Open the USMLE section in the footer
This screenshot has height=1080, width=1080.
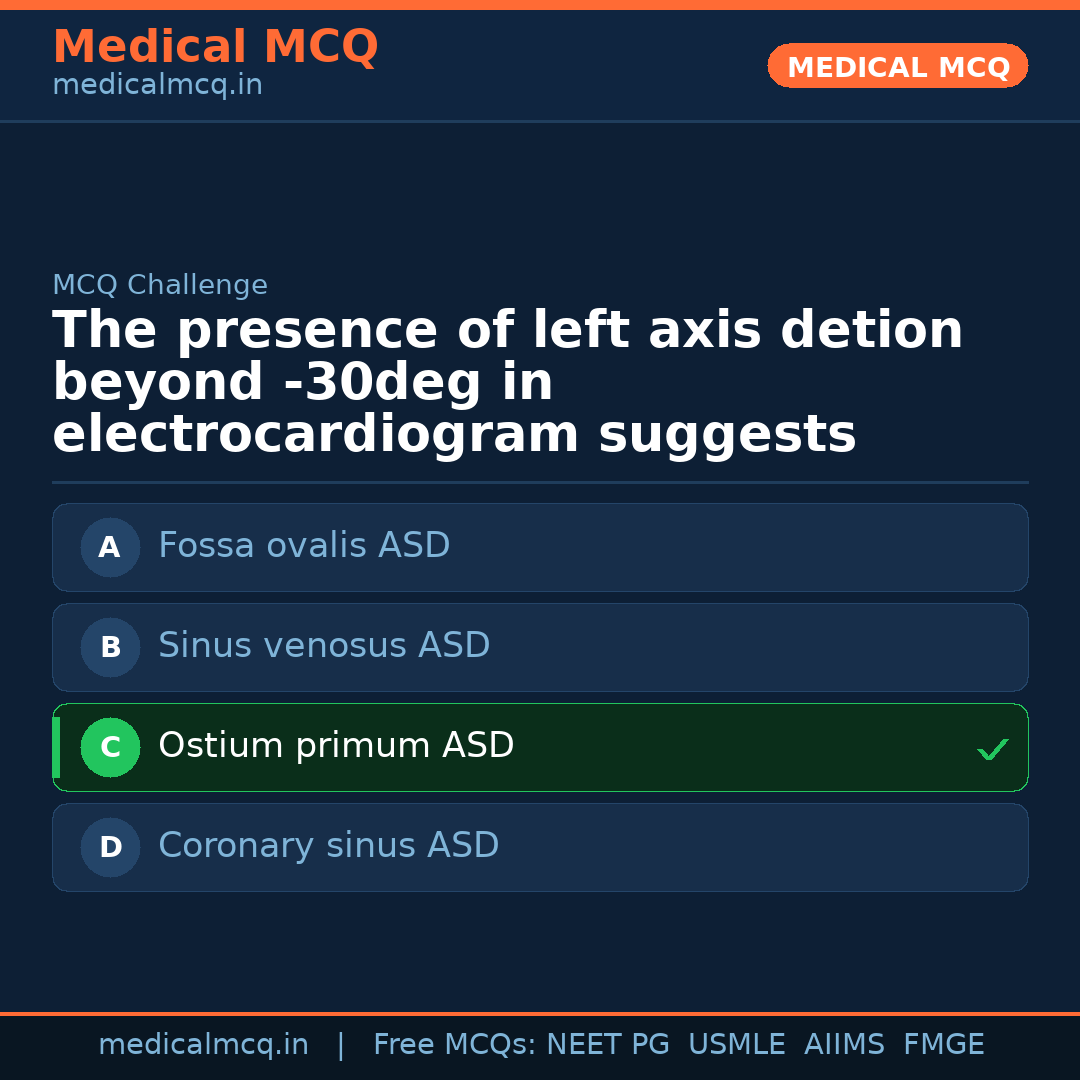tap(737, 1043)
